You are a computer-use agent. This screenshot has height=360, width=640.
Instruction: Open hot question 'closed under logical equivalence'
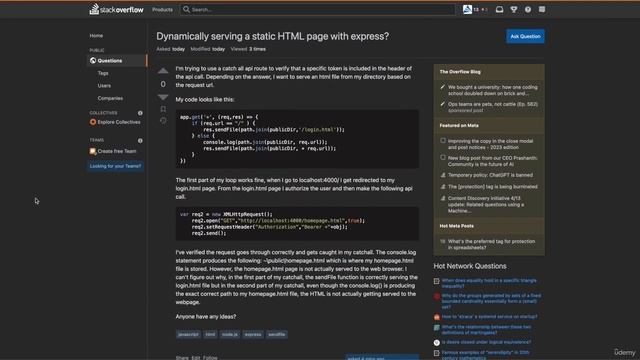(x=486, y=342)
